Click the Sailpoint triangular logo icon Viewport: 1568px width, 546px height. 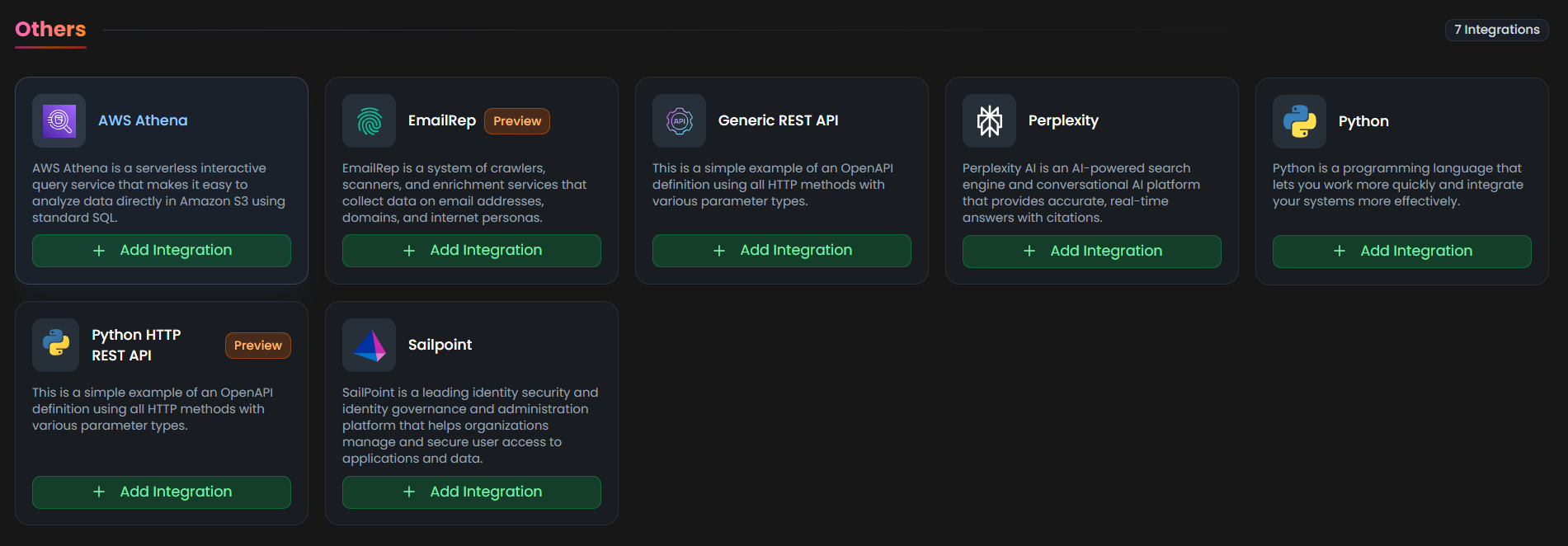(369, 346)
